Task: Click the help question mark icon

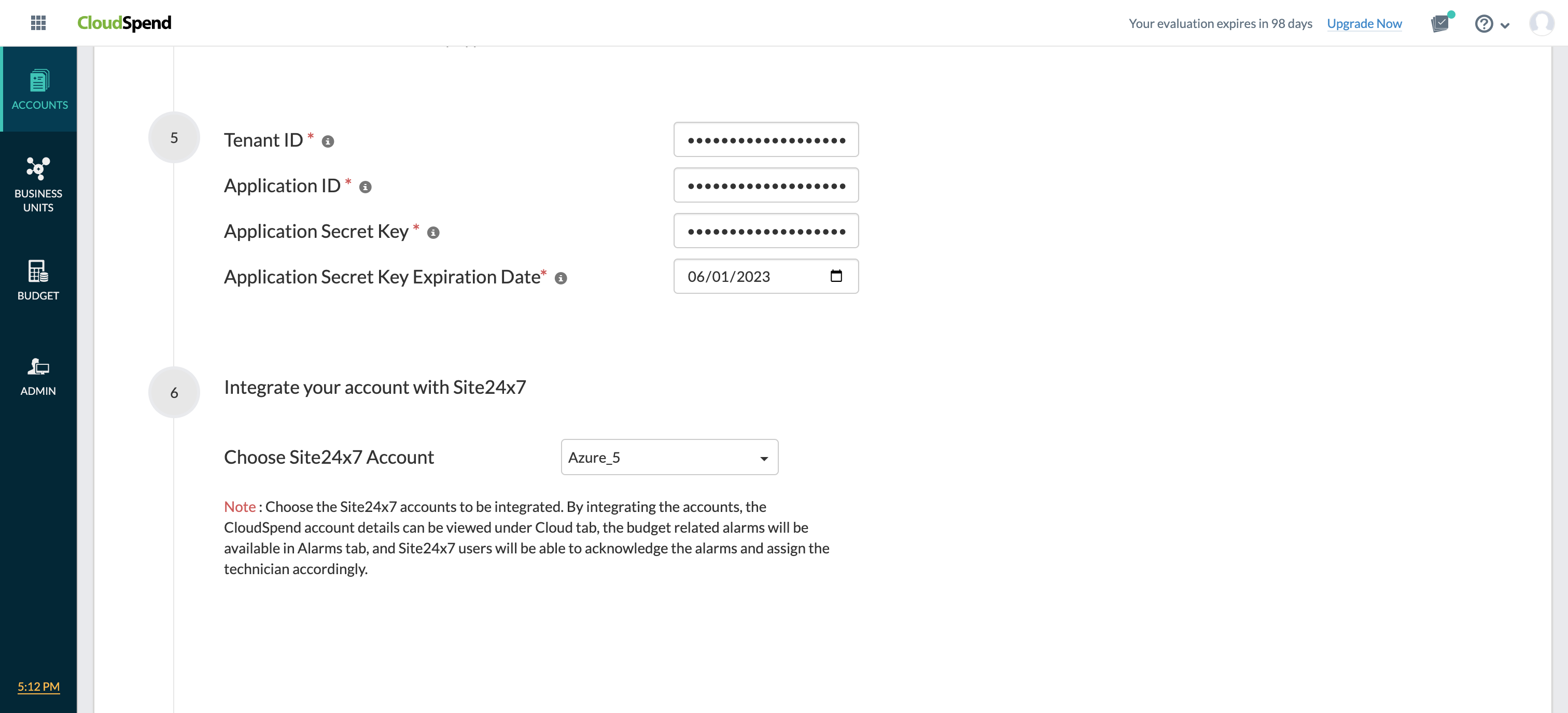Action: tap(1483, 23)
